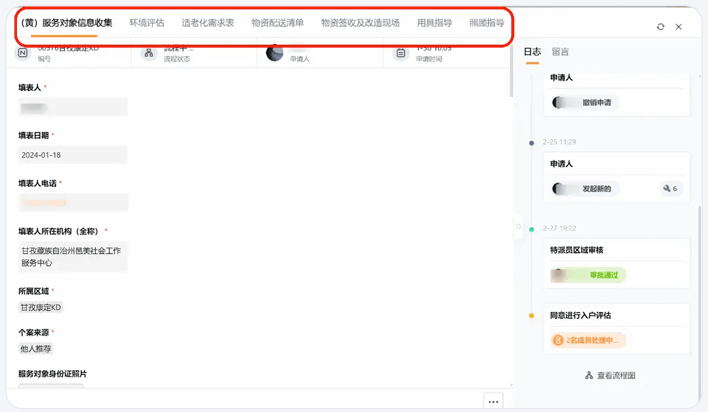Click the 查看流程图 link
Viewport: 708px width, 412px height.
616,376
